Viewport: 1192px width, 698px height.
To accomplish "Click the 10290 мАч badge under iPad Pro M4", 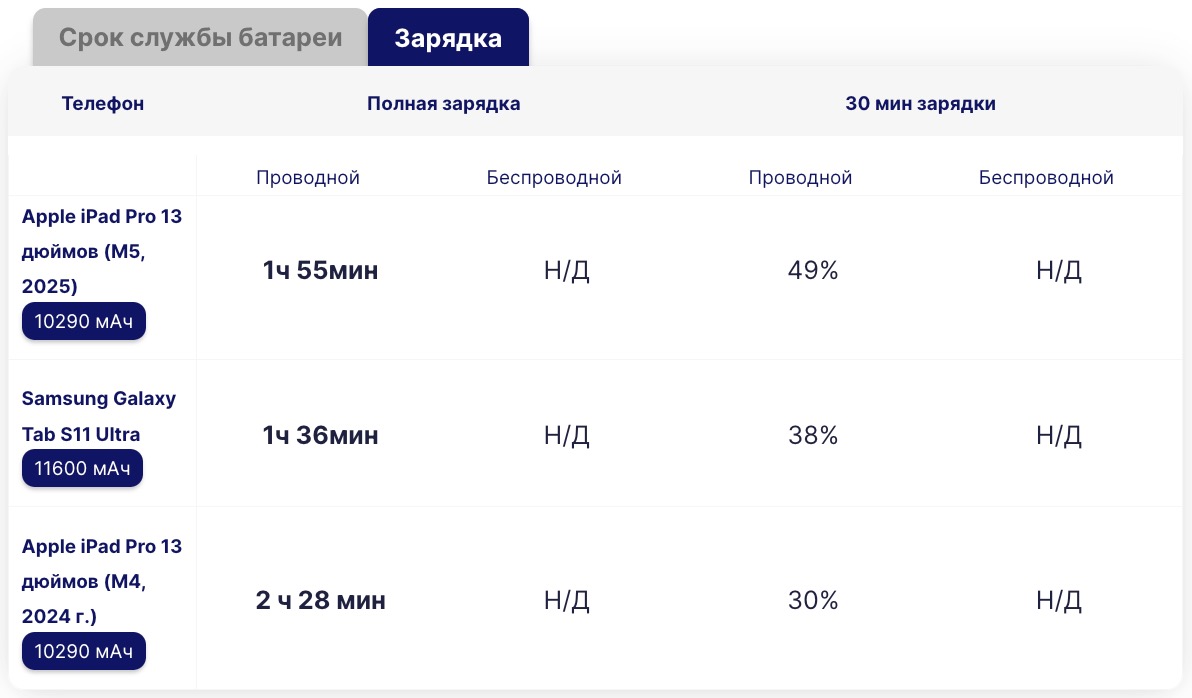I will (x=84, y=651).
